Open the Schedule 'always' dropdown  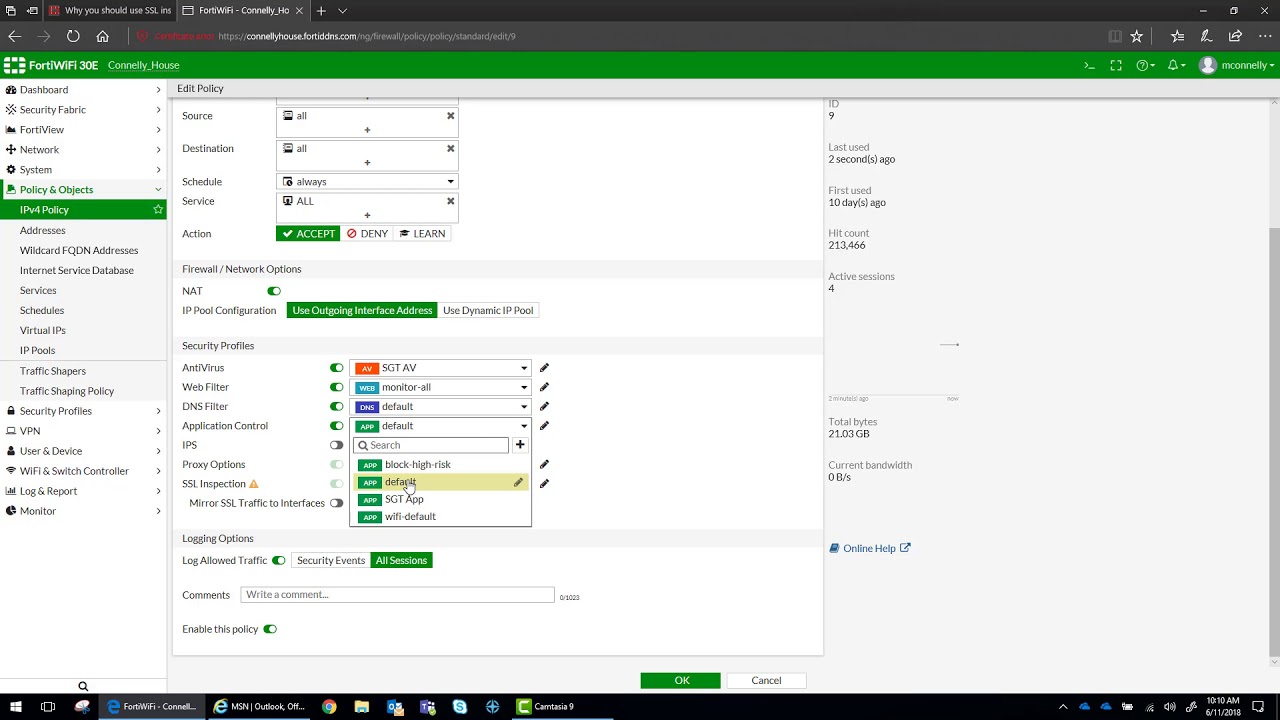[367, 182]
